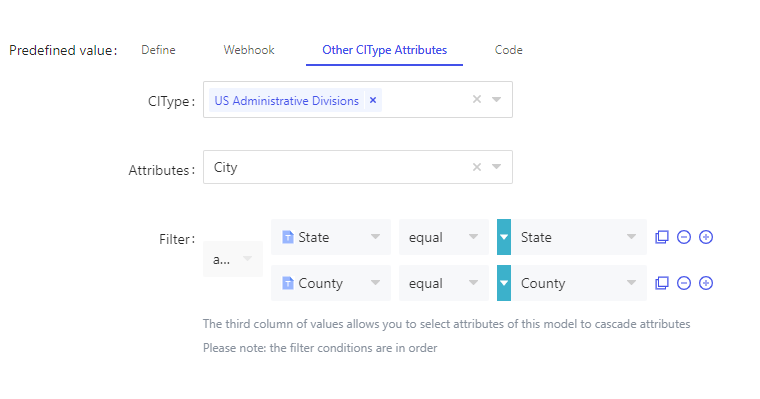This screenshot has width=760, height=399.
Task: Open County row equal operator dropdown
Action: coord(443,283)
